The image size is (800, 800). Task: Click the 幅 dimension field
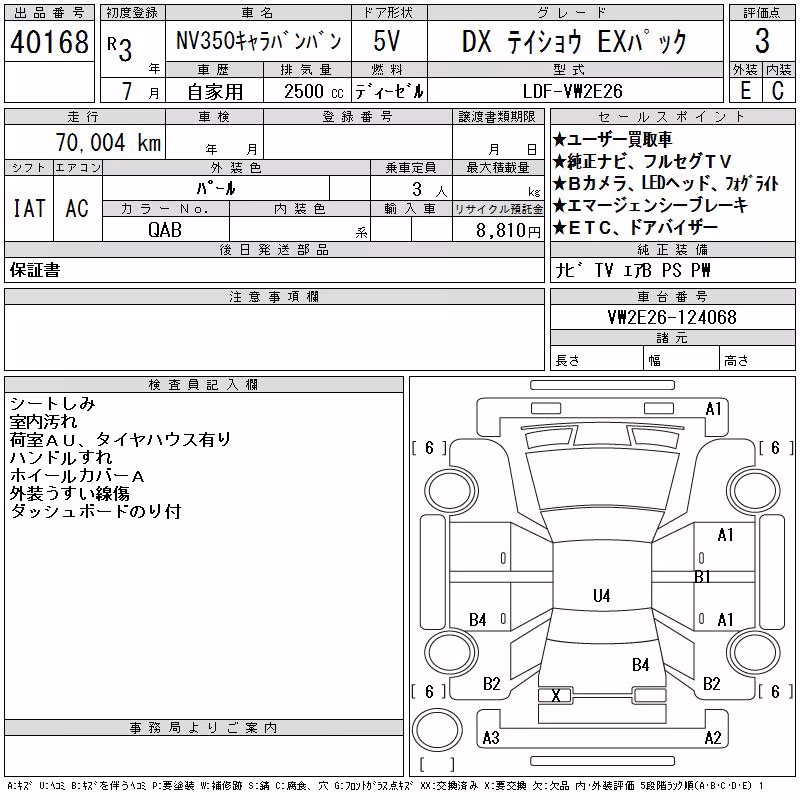(682, 358)
